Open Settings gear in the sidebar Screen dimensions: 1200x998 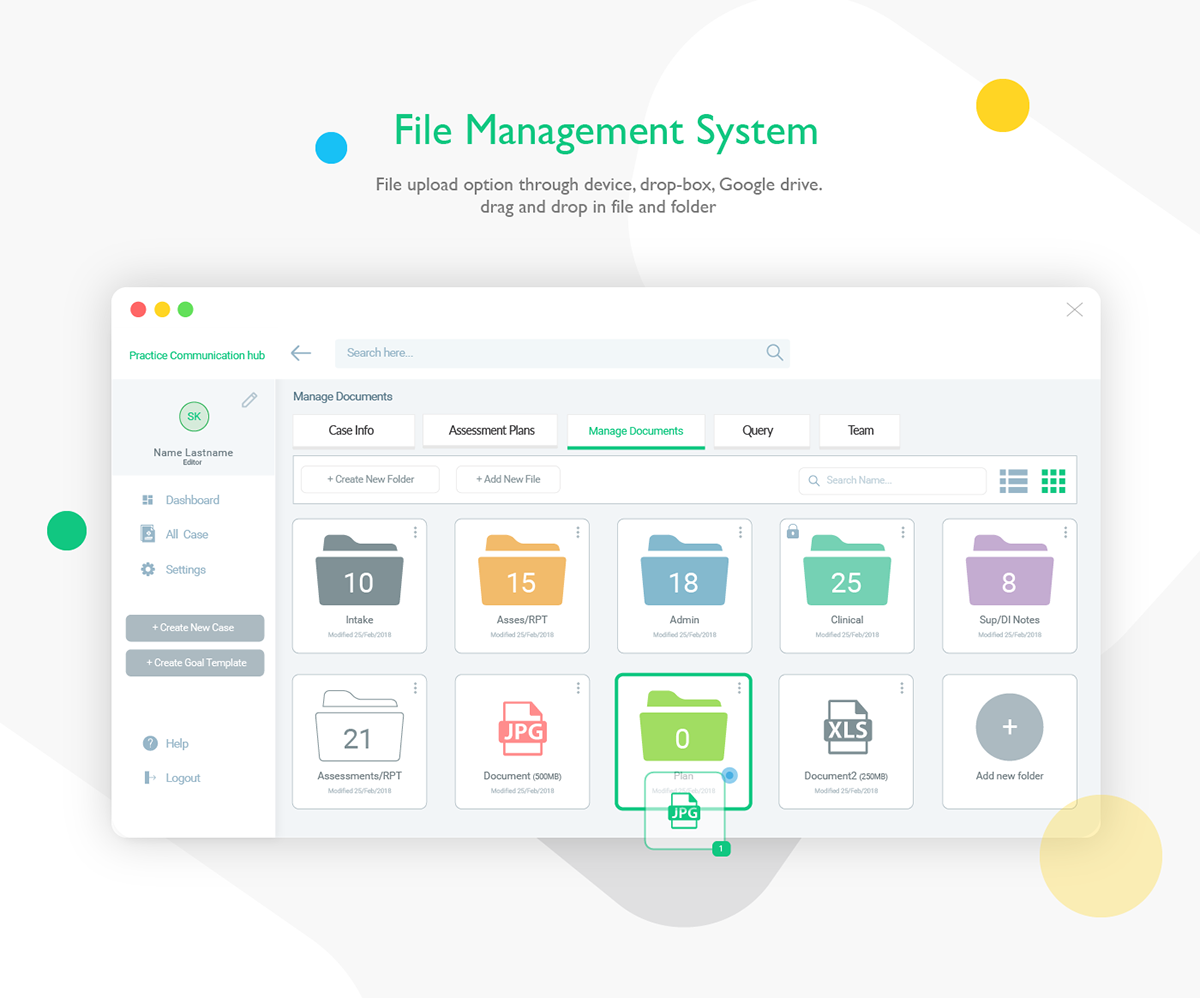click(x=173, y=569)
